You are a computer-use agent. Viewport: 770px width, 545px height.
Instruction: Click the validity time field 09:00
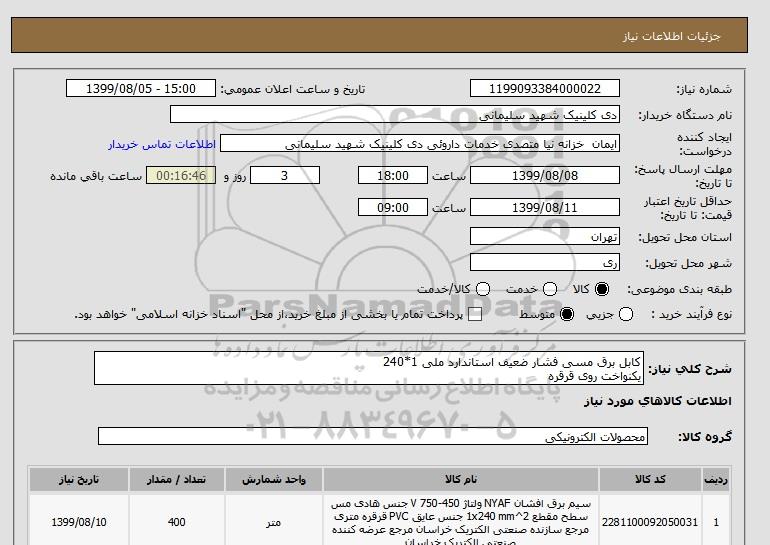pos(393,207)
